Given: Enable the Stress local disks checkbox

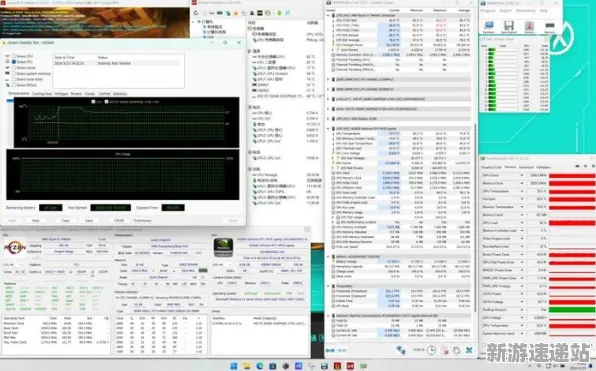Looking at the screenshot, I should pyautogui.click(x=14, y=79).
